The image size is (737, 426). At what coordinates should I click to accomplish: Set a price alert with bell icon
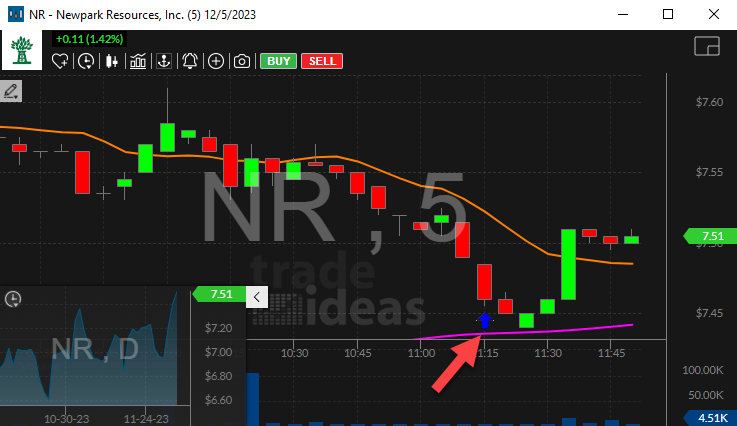point(190,61)
